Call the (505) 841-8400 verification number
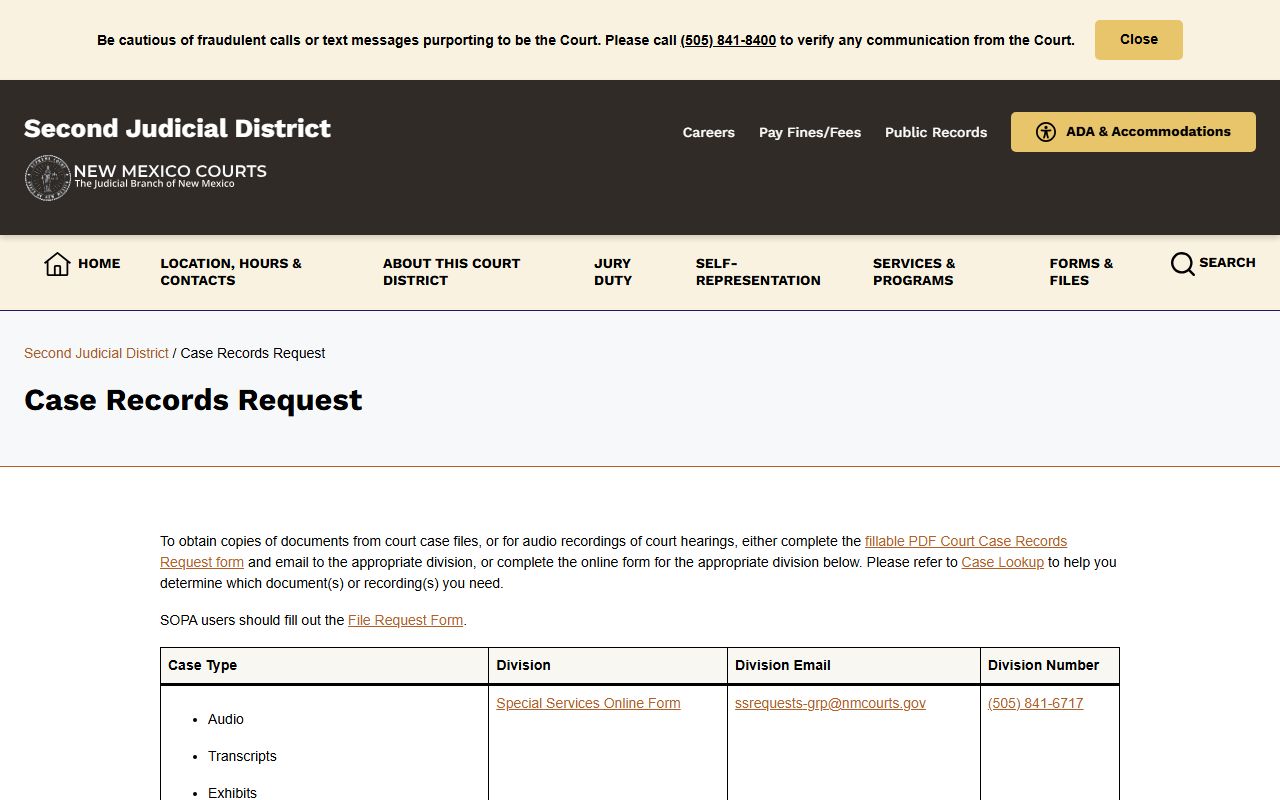Viewport: 1280px width, 800px height. tap(728, 41)
